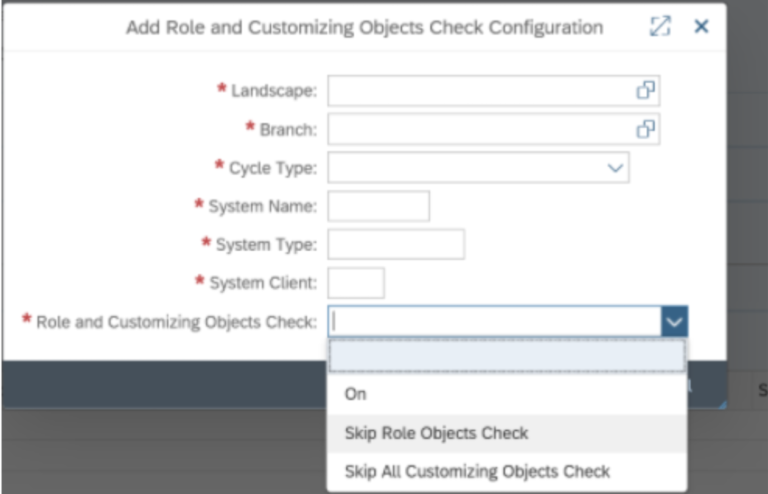
Task: Close the configuration dialog with X icon
Action: 701,26
